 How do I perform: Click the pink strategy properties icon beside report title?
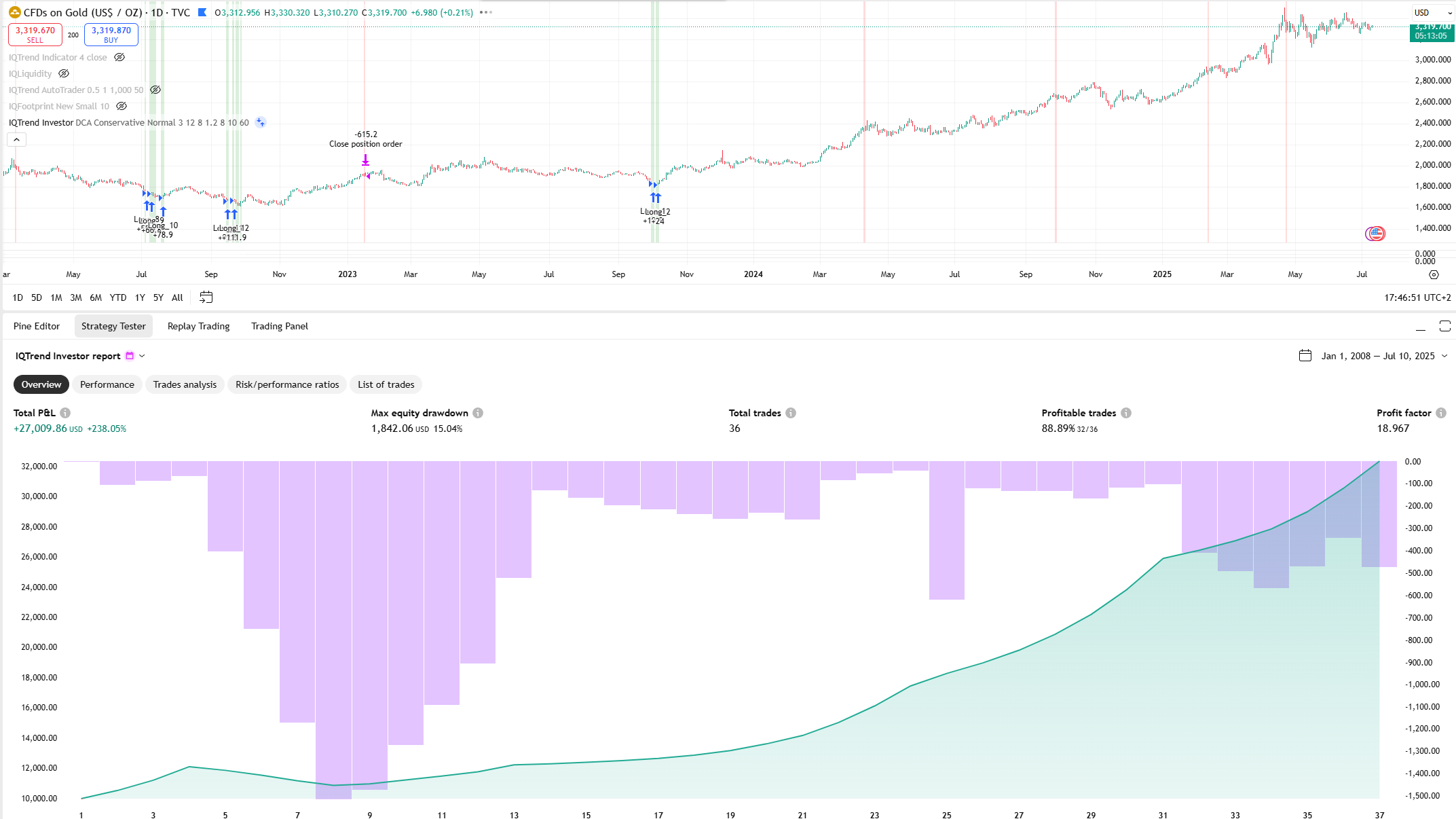point(130,356)
